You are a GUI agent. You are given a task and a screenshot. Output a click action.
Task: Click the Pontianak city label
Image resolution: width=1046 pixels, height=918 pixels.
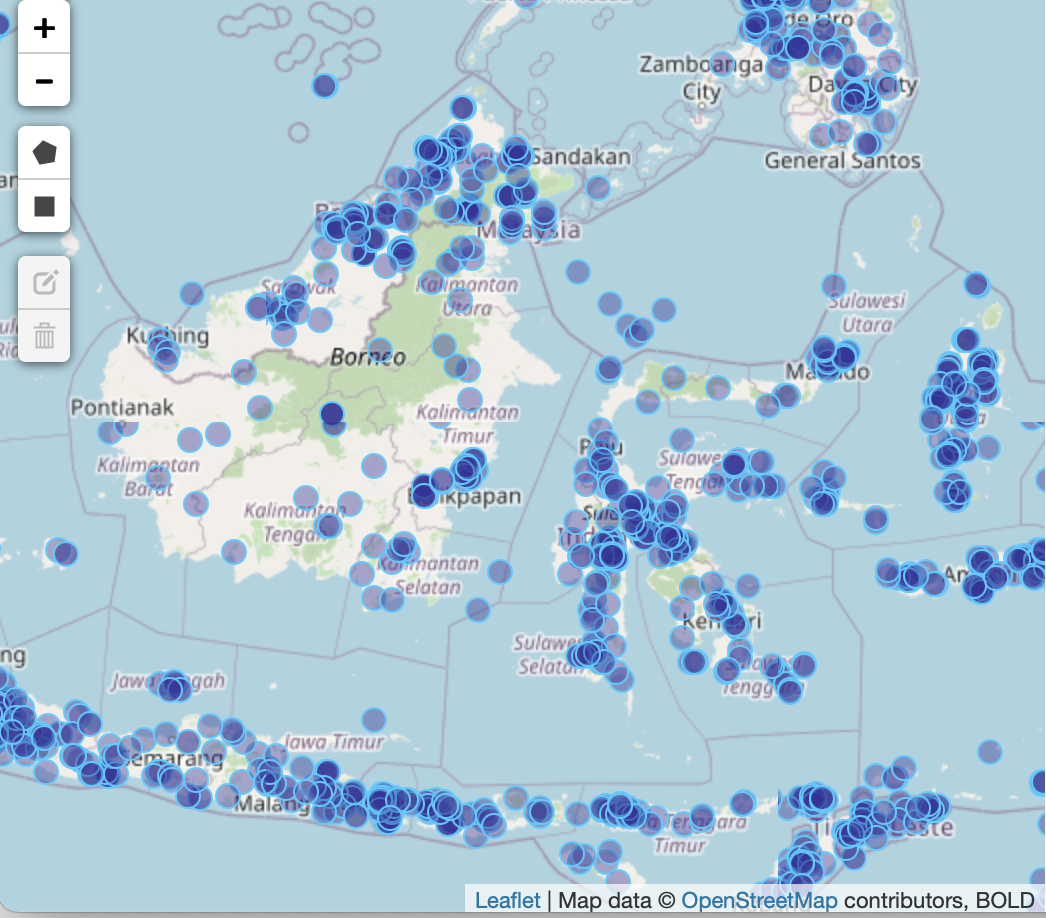pos(122,407)
